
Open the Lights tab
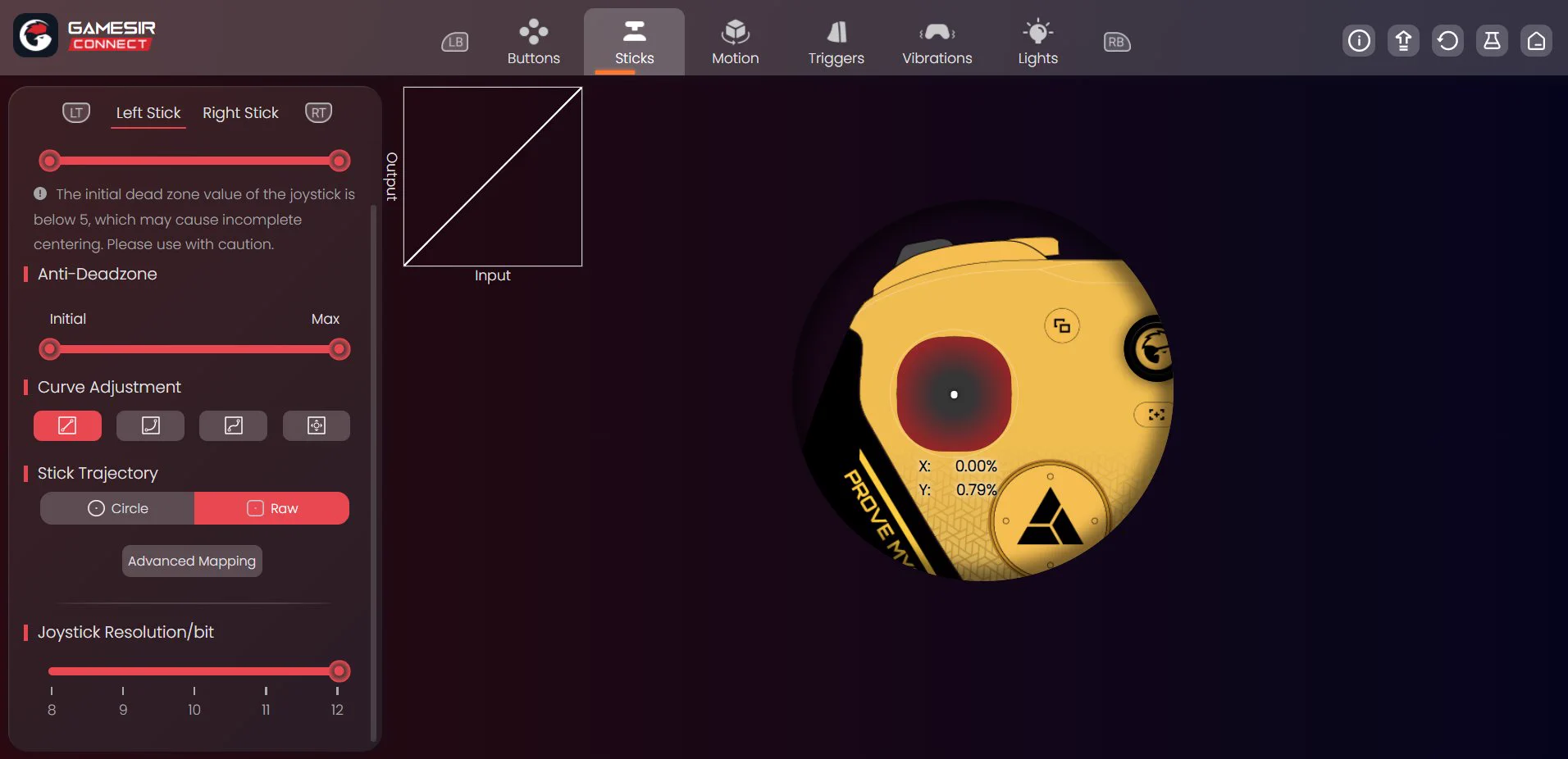pos(1037,43)
